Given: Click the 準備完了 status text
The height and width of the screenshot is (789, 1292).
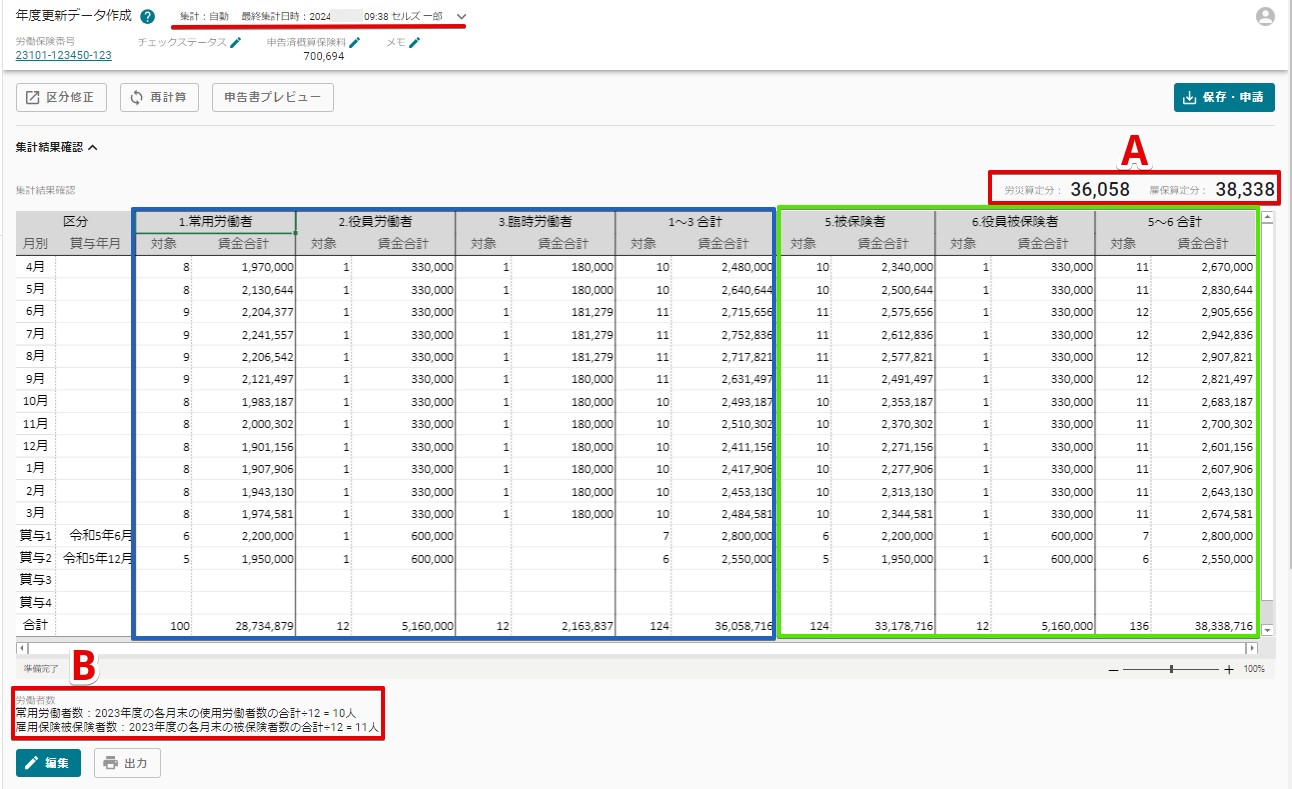Looking at the screenshot, I should 42,667.
